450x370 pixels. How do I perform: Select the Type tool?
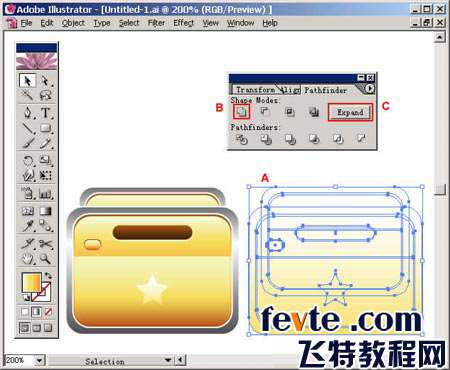click(46, 113)
